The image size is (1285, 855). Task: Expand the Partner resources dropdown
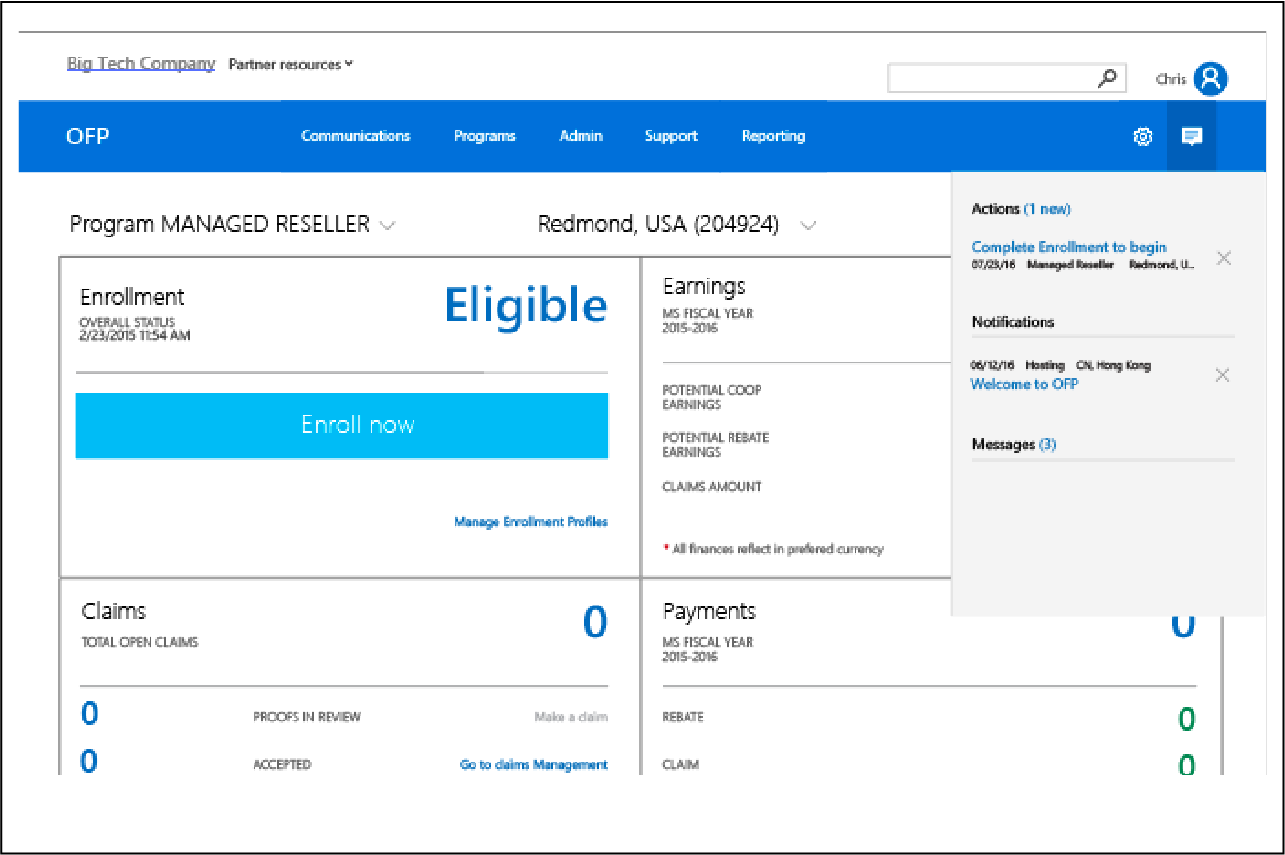(x=290, y=64)
